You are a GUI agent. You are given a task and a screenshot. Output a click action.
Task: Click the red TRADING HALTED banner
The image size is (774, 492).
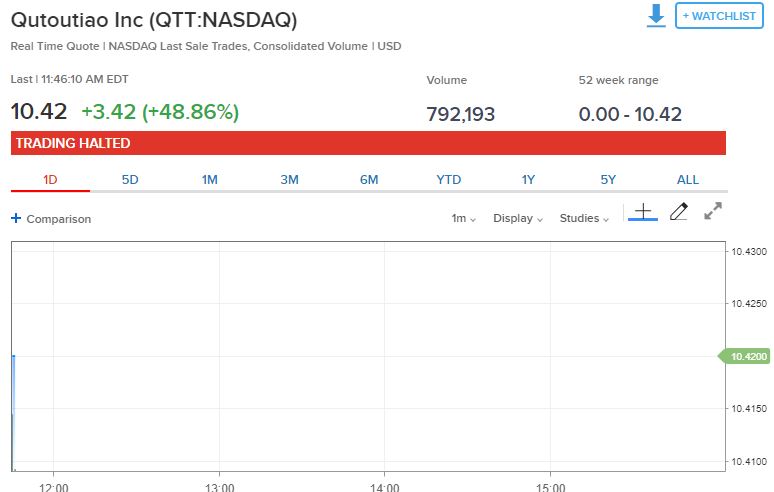click(368, 143)
